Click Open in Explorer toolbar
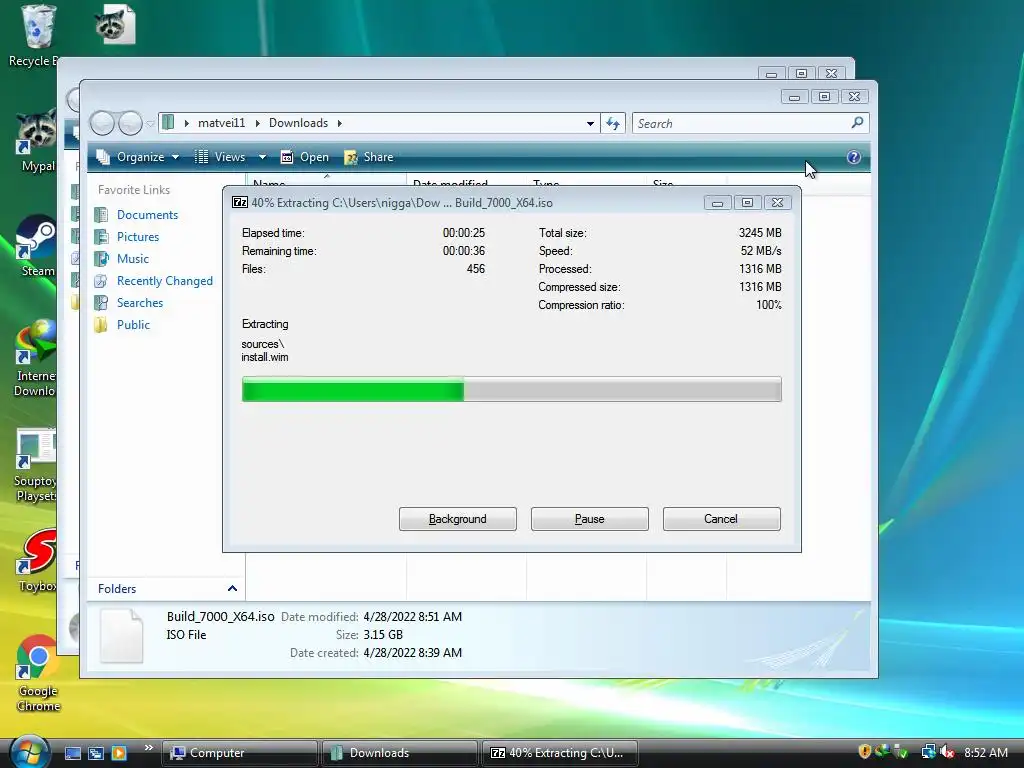This screenshot has height=768, width=1024. 304,157
